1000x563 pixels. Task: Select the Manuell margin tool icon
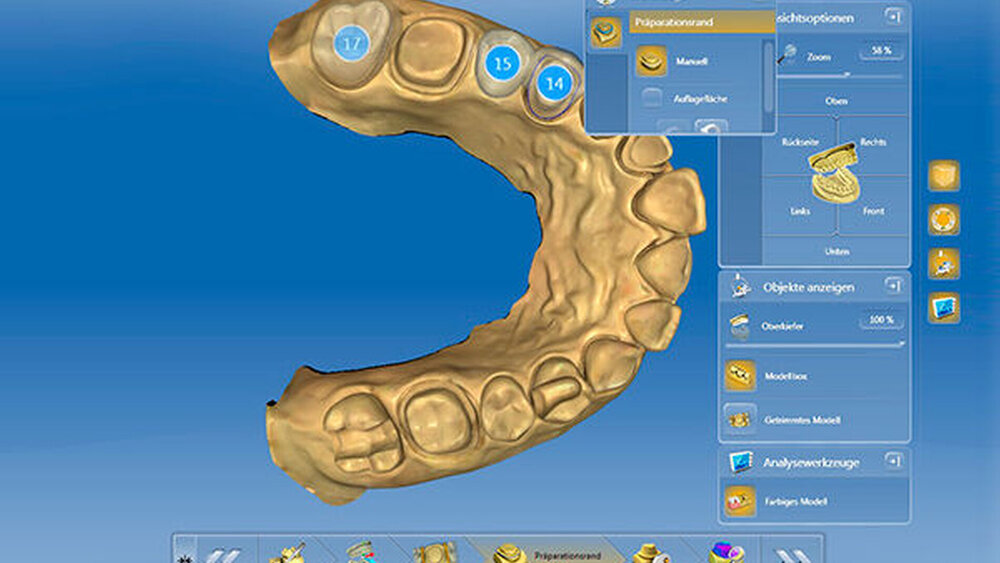651,61
